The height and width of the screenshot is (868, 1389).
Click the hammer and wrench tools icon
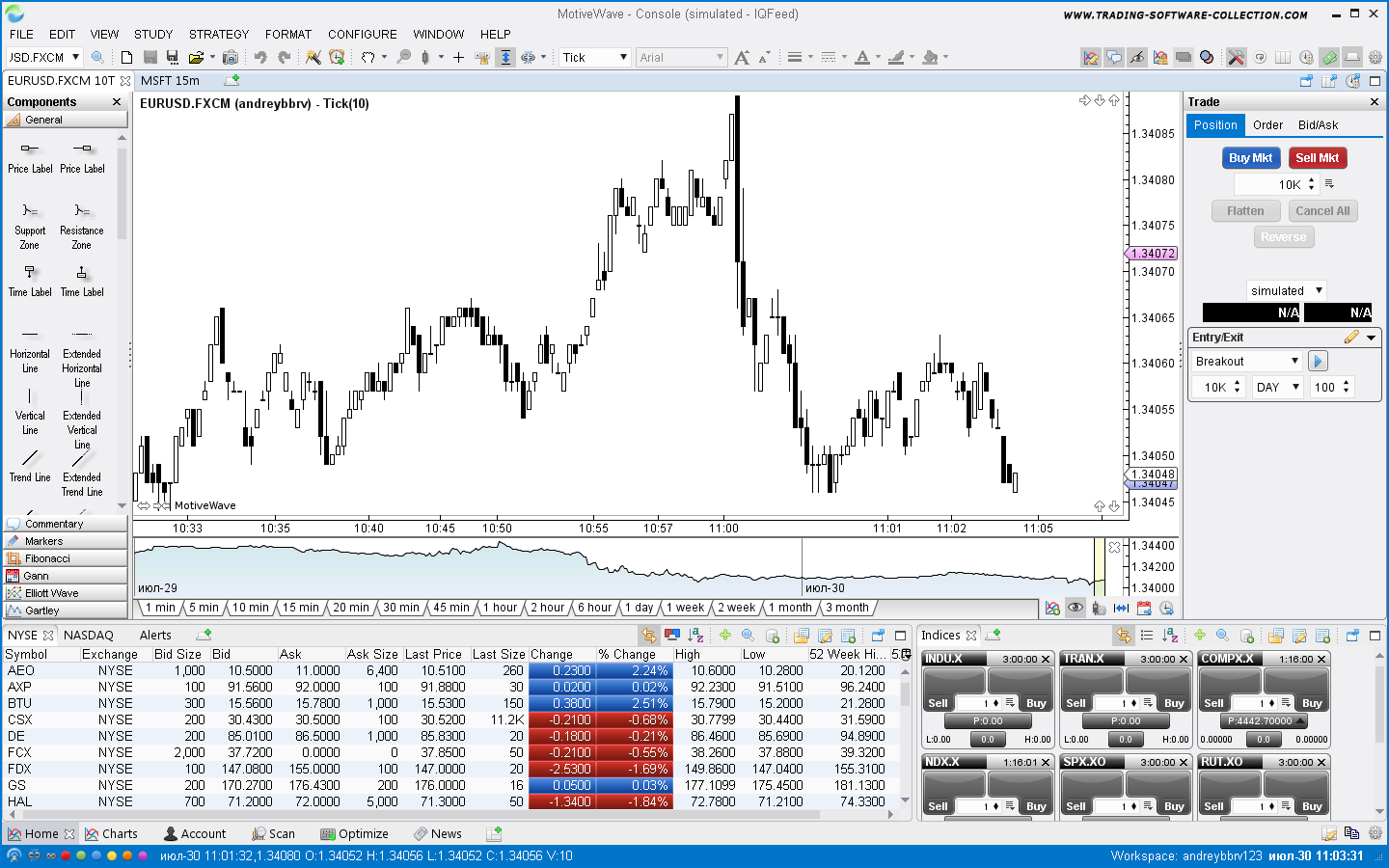click(x=1236, y=58)
